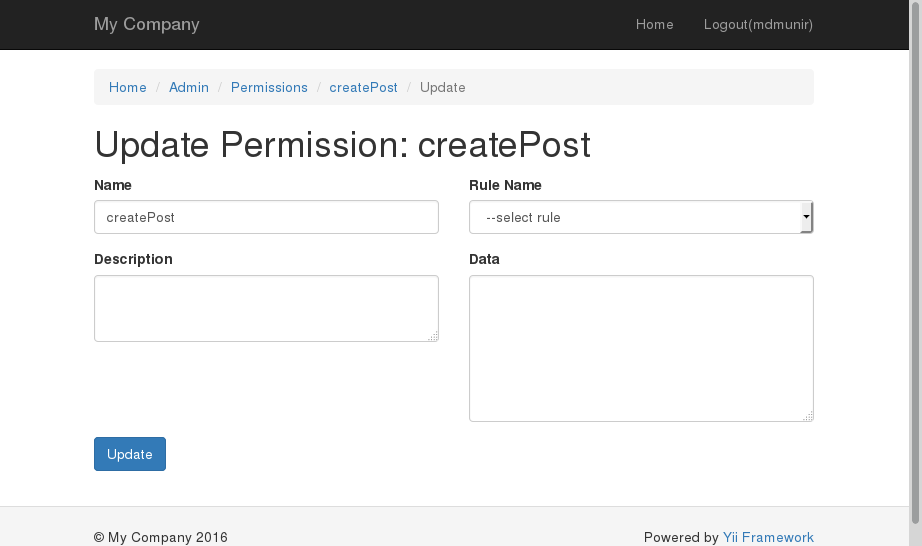Navigate to the Permissions breadcrumb
The width and height of the screenshot is (922, 546).
(x=269, y=87)
